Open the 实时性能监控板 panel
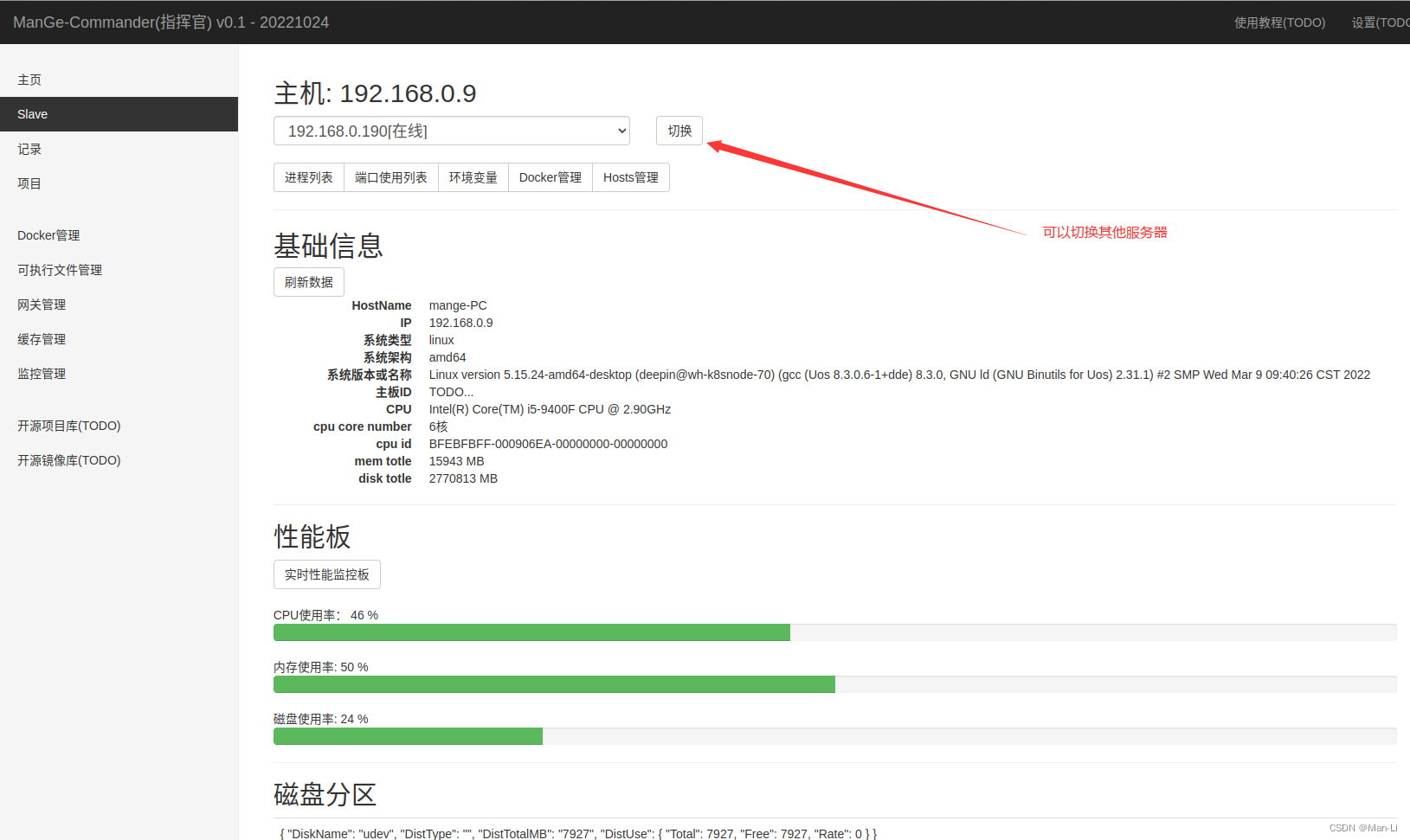Image resolution: width=1410 pixels, height=840 pixels. (x=326, y=574)
